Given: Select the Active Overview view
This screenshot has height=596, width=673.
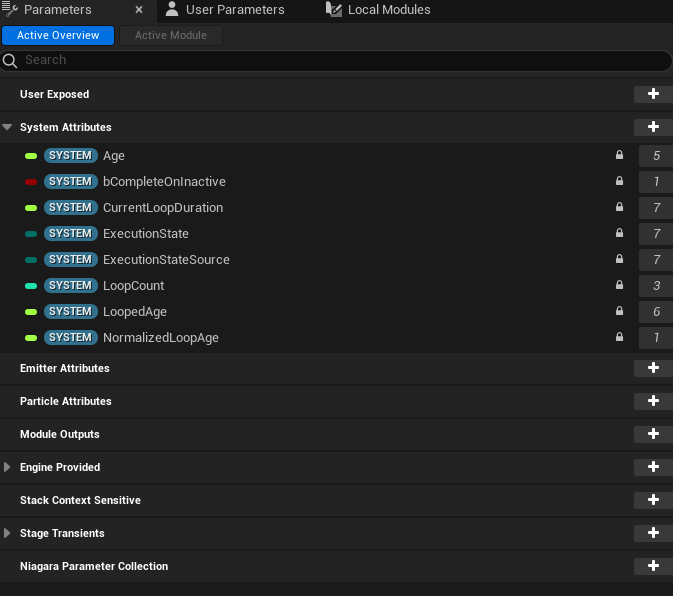Looking at the screenshot, I should tap(58, 35).
